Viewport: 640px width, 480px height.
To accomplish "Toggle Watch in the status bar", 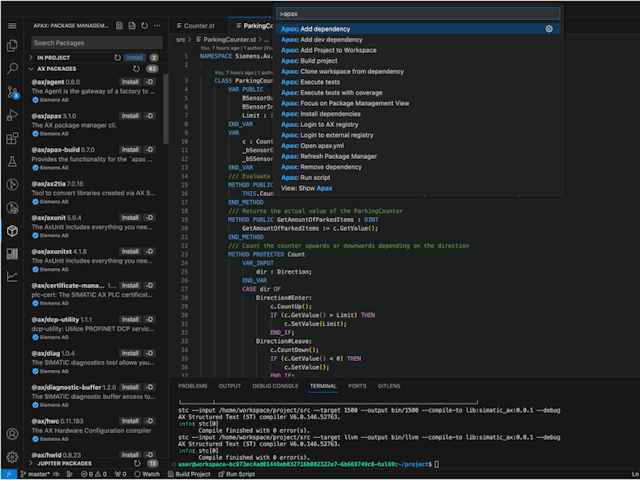I will click(147, 474).
